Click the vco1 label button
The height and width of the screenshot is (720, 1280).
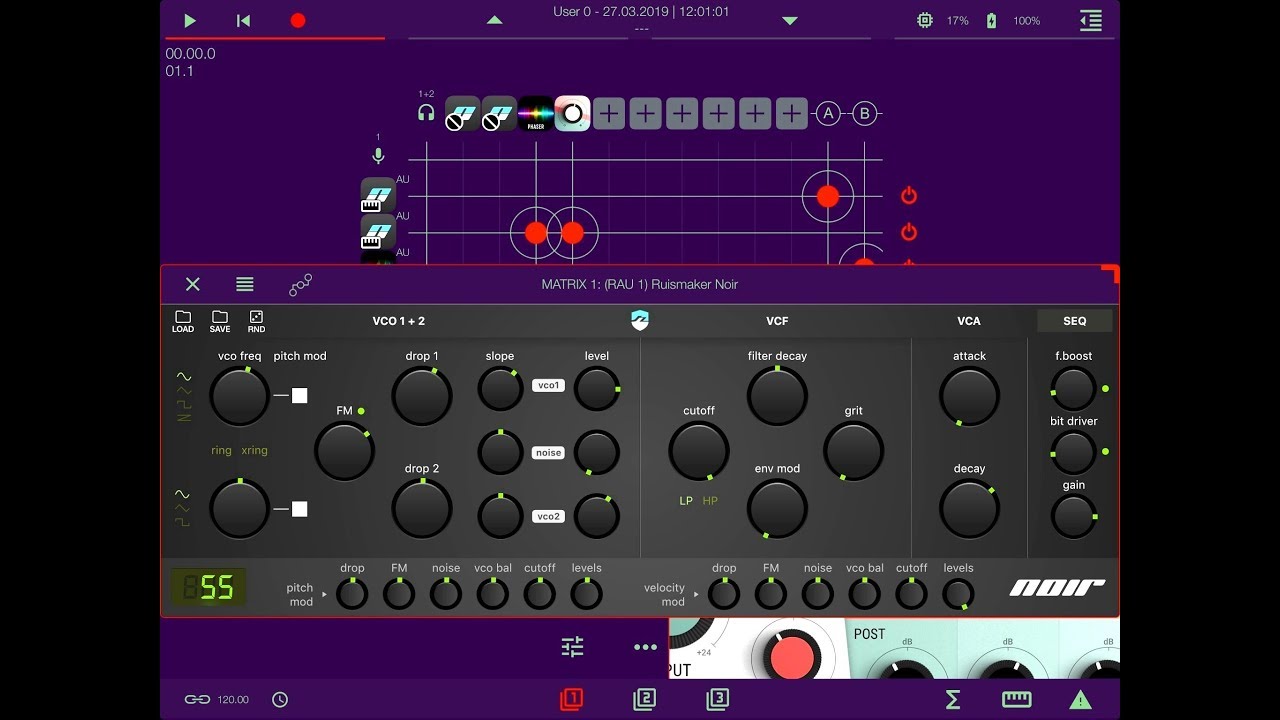click(x=548, y=385)
